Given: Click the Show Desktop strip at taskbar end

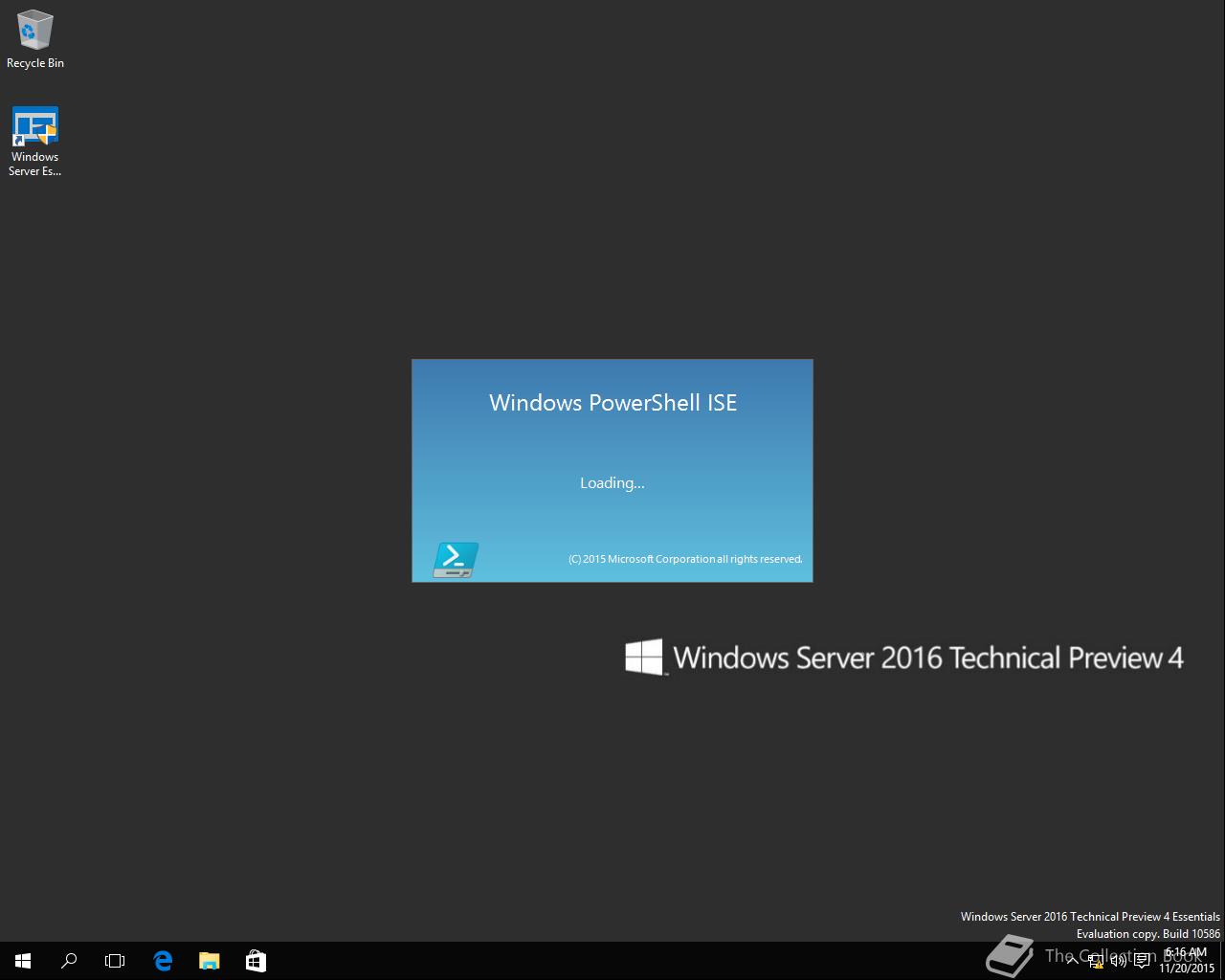Looking at the screenshot, I should click(x=1222, y=961).
